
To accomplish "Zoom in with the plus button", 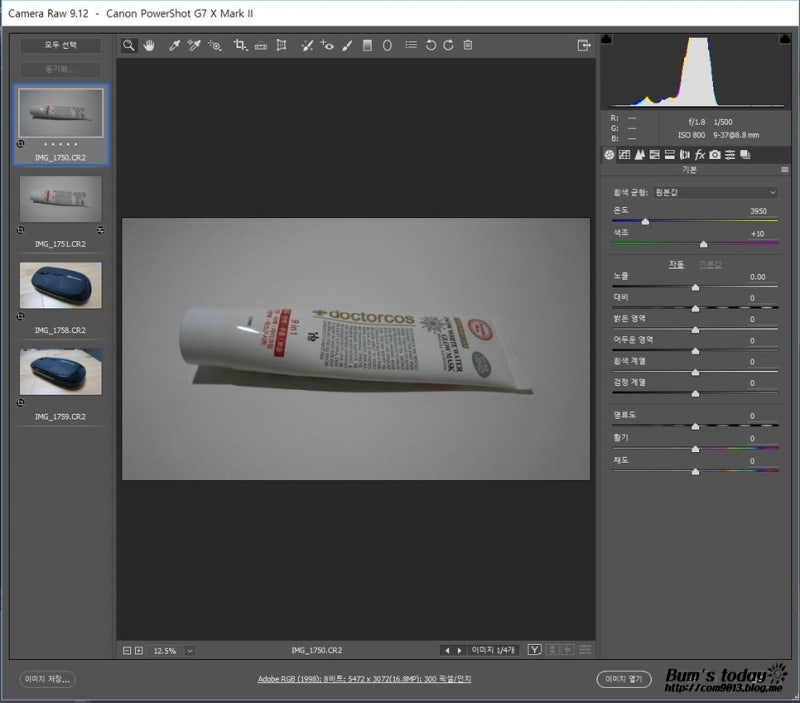I will 139,650.
